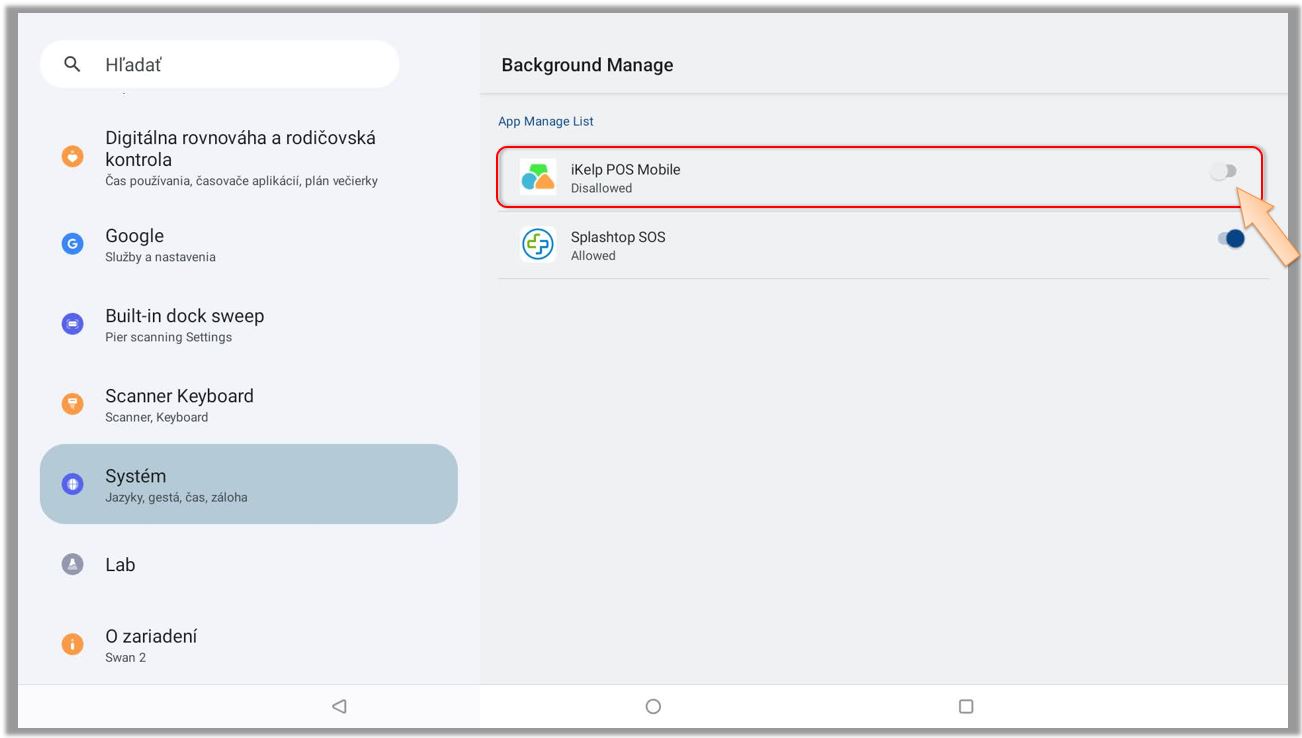Click the O zariadení info icon
The width and height of the screenshot is (1302, 738).
[x=72, y=645]
